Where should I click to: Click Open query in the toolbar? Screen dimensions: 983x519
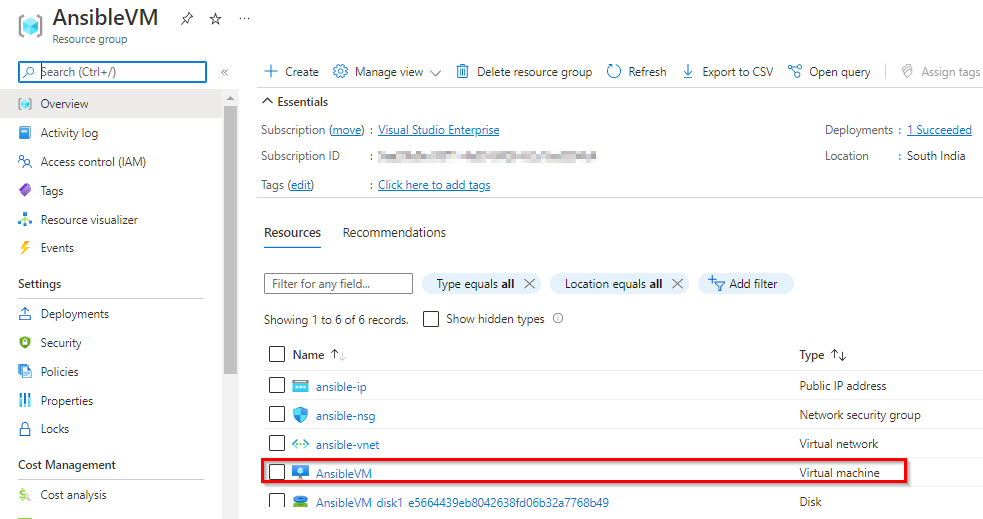(829, 72)
